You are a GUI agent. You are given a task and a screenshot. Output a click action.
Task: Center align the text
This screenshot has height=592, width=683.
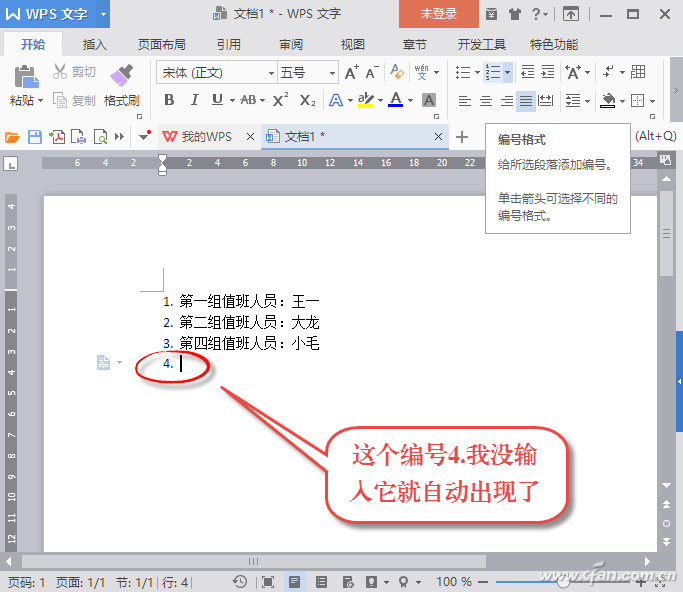point(486,101)
